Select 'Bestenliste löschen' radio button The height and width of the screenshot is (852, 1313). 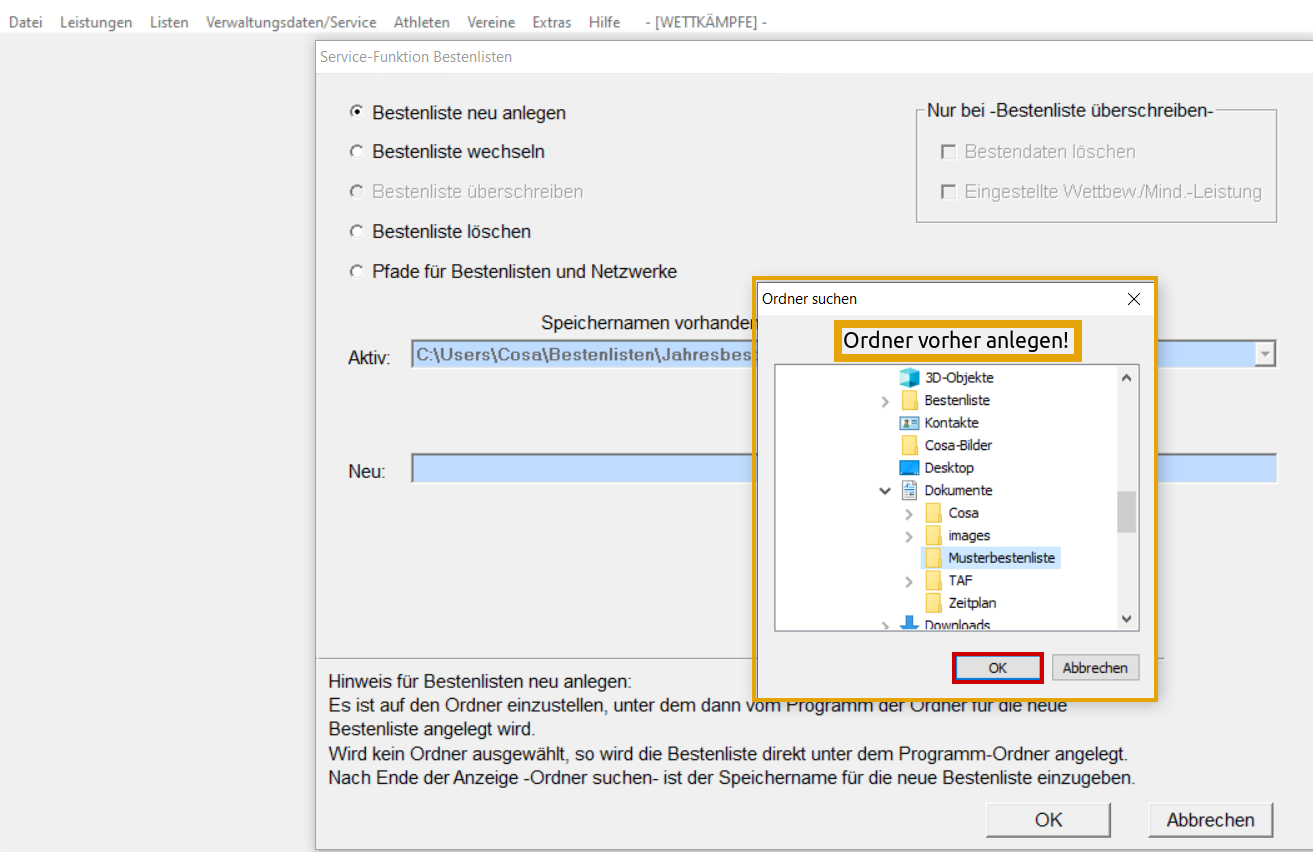(356, 231)
